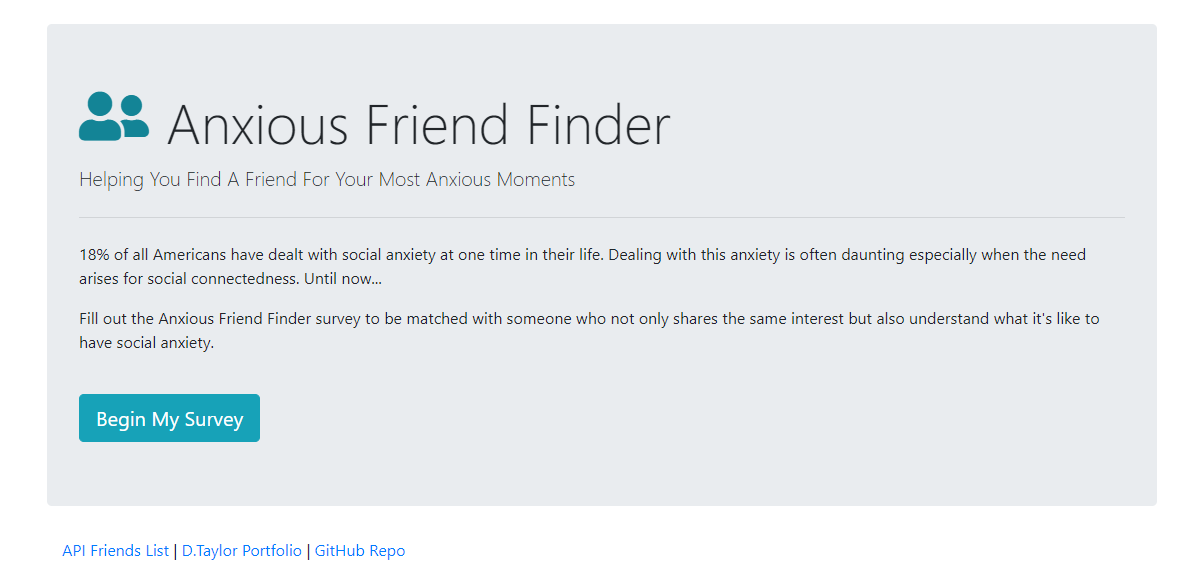Click the two-person friends icon

point(113,117)
